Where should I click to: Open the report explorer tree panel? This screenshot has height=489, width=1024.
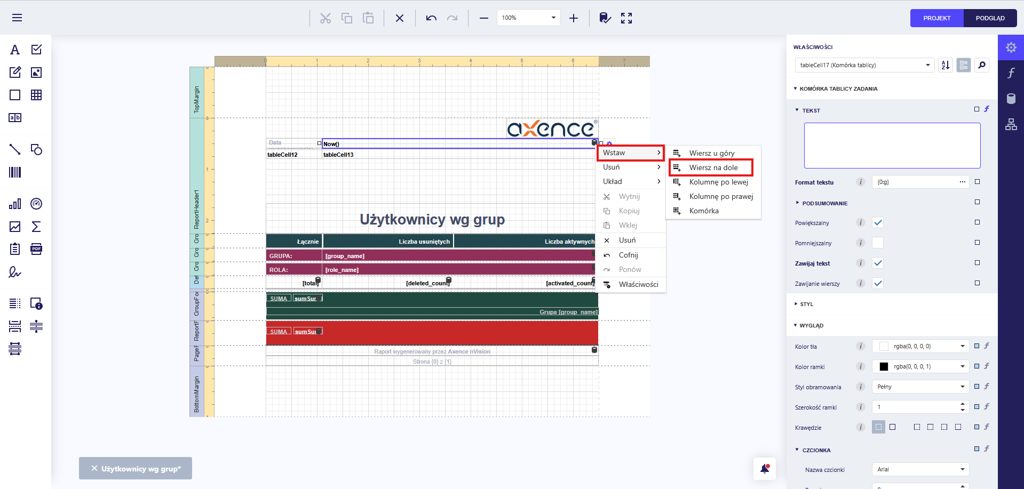[x=1011, y=125]
